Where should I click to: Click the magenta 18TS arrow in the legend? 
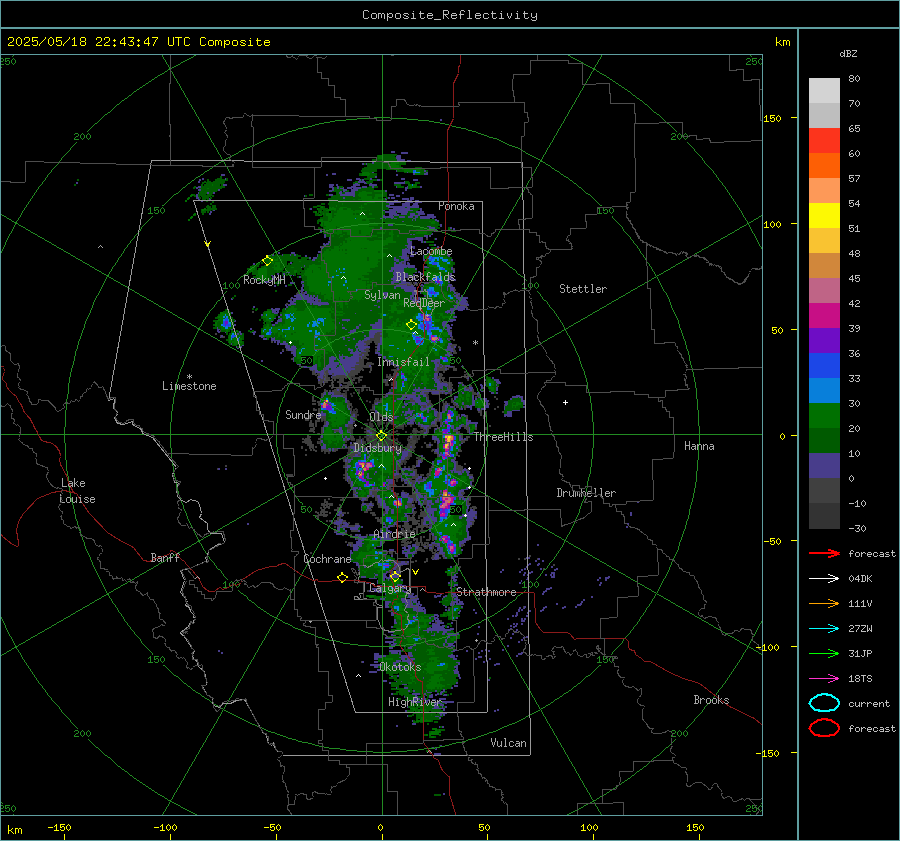(x=824, y=679)
